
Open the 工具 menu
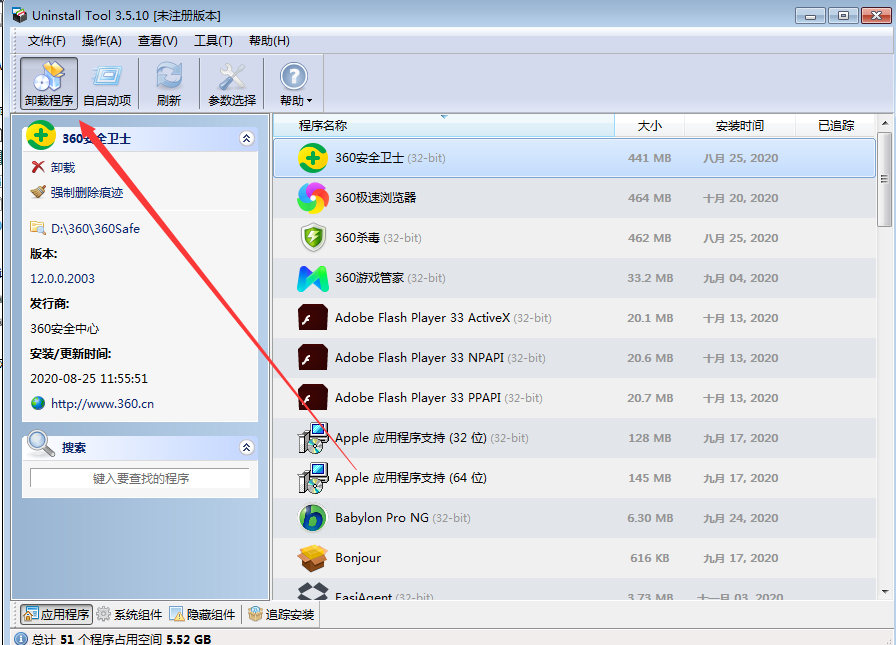click(x=212, y=41)
